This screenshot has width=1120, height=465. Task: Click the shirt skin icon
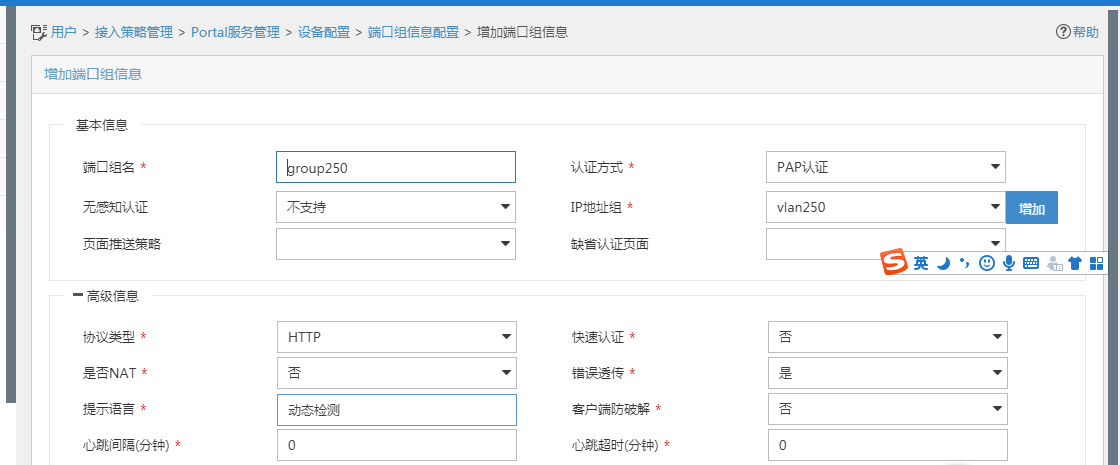pyautogui.click(x=1075, y=263)
